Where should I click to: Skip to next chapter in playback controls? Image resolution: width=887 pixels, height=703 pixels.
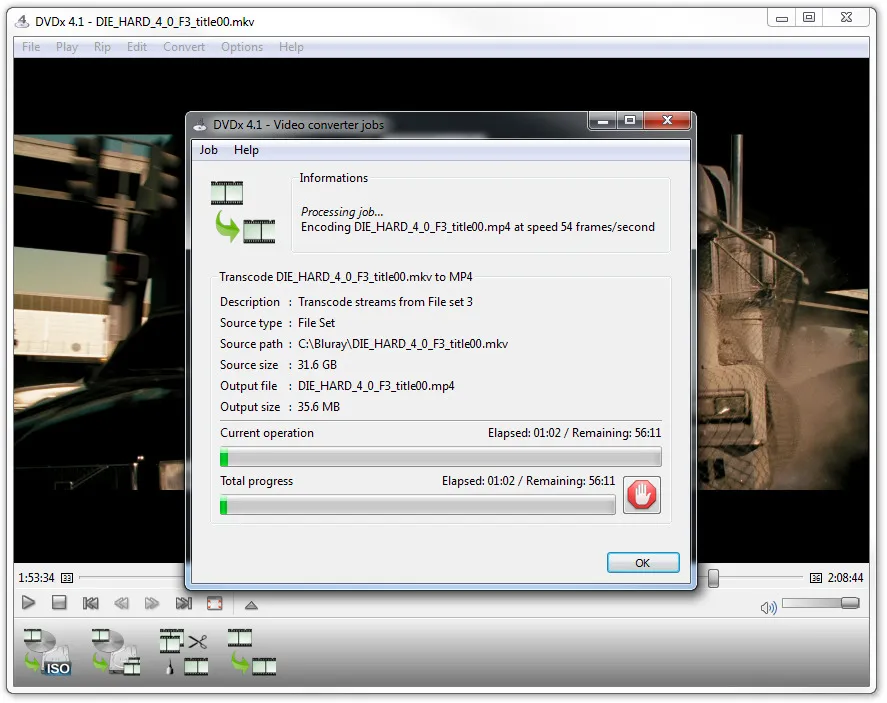(182, 602)
